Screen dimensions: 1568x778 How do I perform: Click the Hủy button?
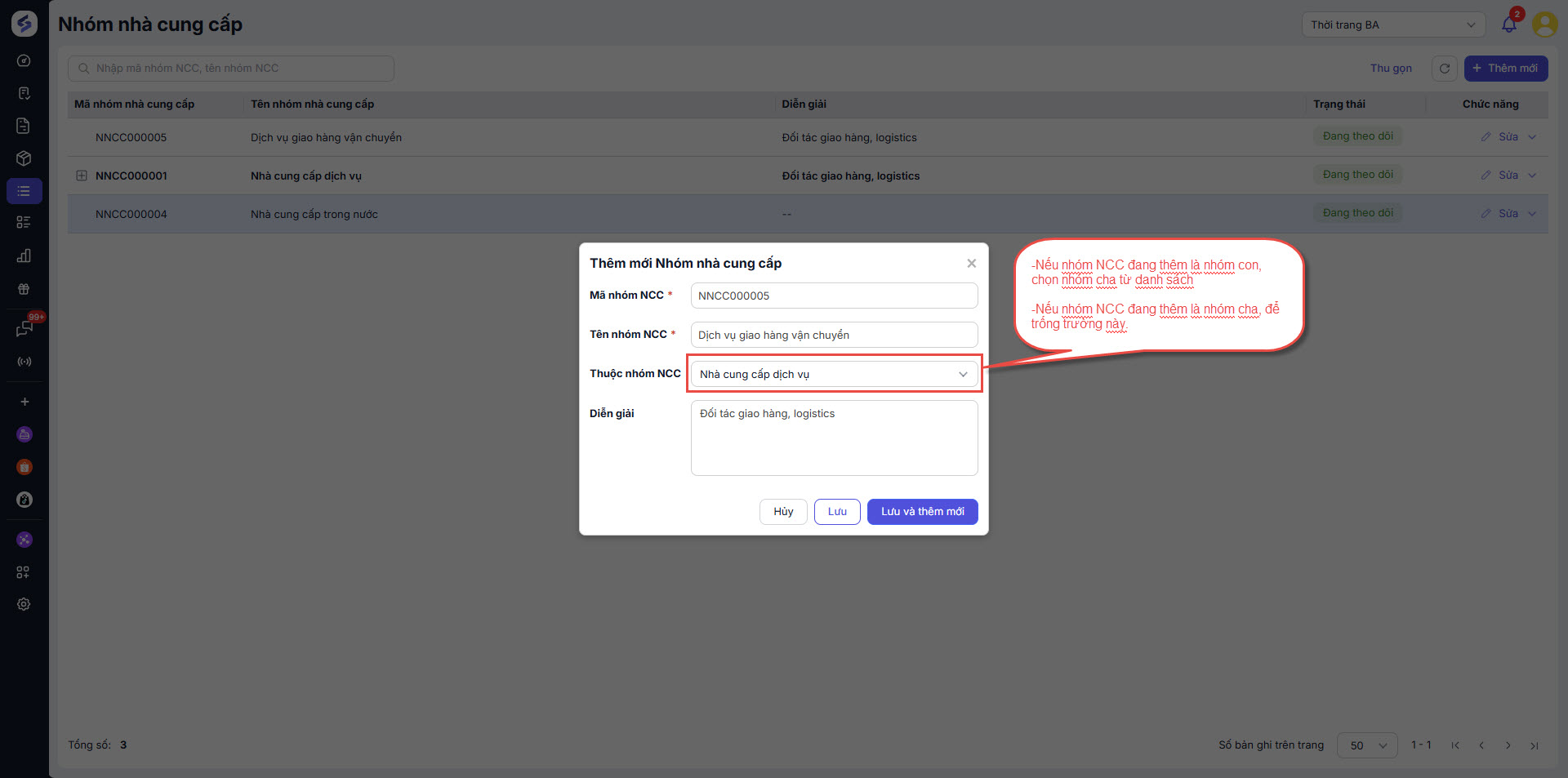[783, 512]
